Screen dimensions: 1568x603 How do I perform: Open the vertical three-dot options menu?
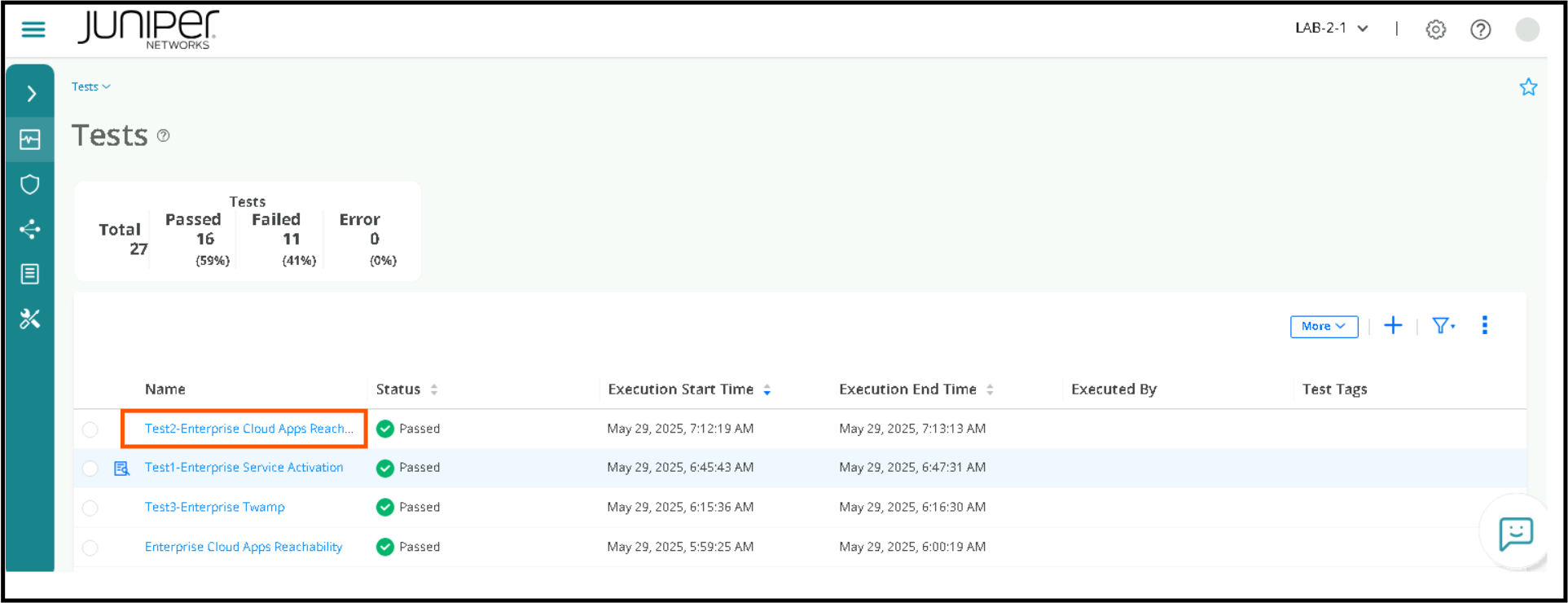click(x=1484, y=326)
